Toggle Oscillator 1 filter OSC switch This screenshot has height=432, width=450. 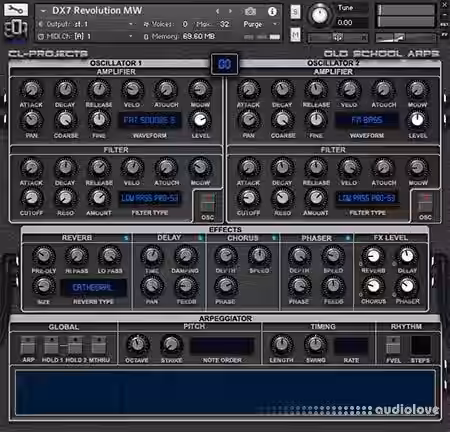pos(207,202)
